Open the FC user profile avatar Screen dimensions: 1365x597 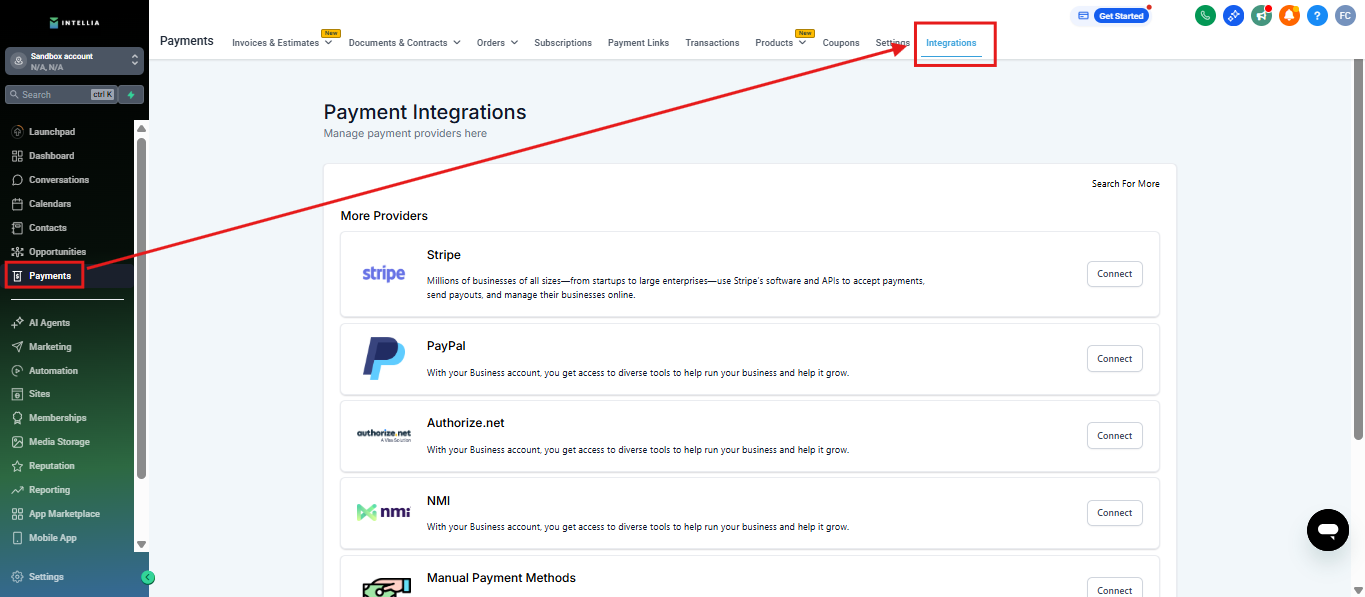[1345, 16]
